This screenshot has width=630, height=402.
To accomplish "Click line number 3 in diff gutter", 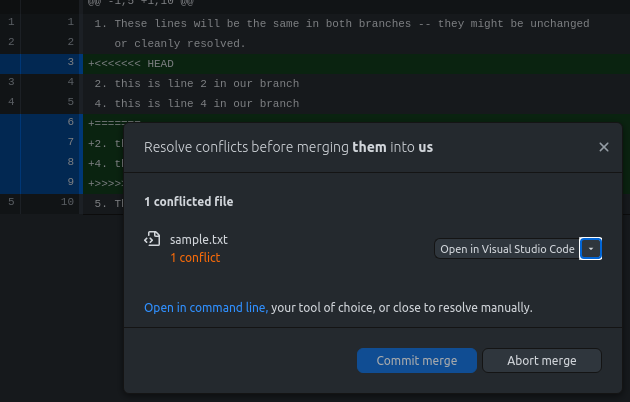I will coord(70,63).
